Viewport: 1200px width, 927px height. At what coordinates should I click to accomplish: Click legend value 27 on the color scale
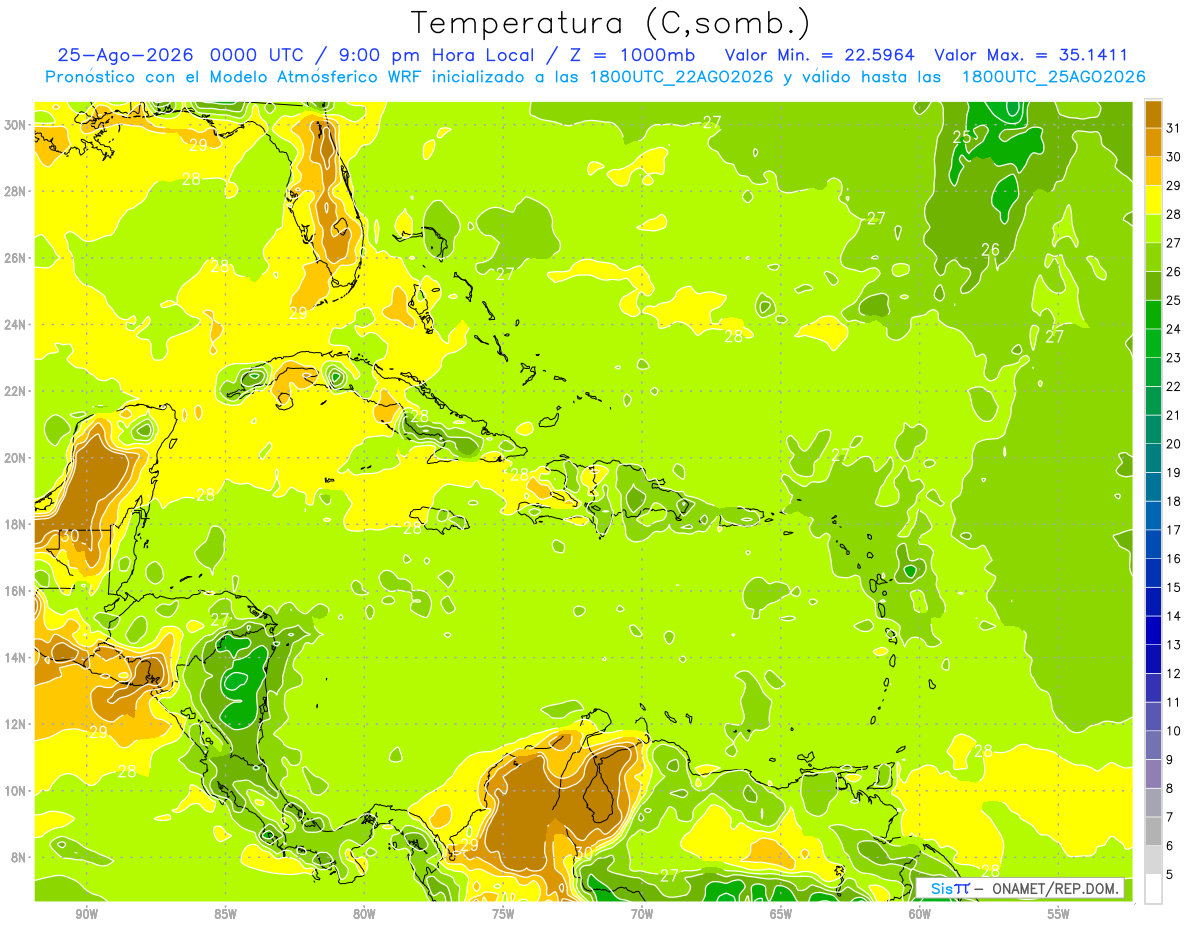[x=1174, y=243]
